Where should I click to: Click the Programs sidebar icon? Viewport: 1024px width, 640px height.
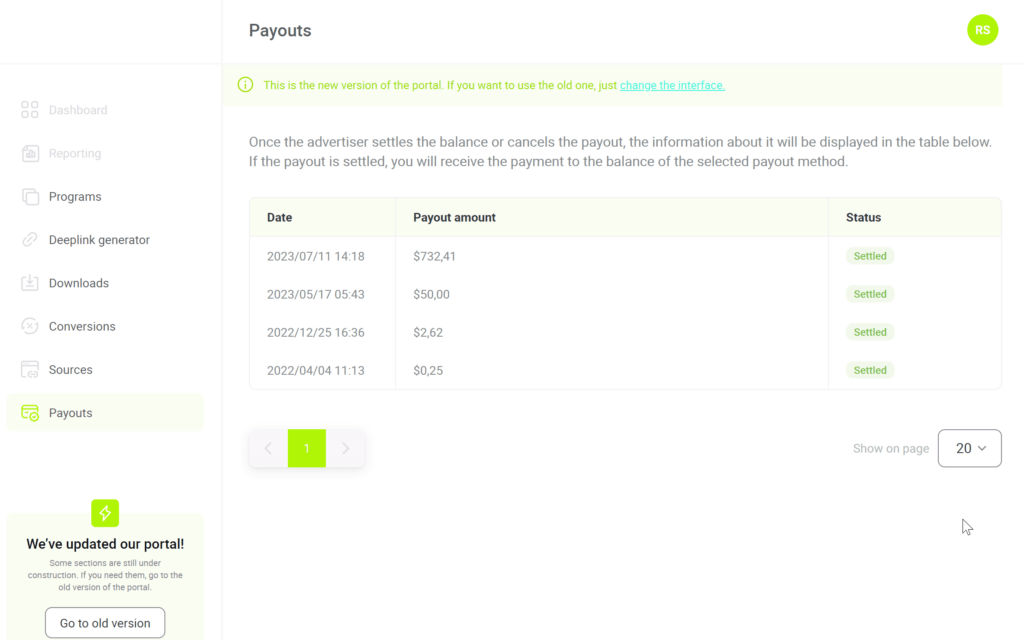pyautogui.click(x=30, y=196)
